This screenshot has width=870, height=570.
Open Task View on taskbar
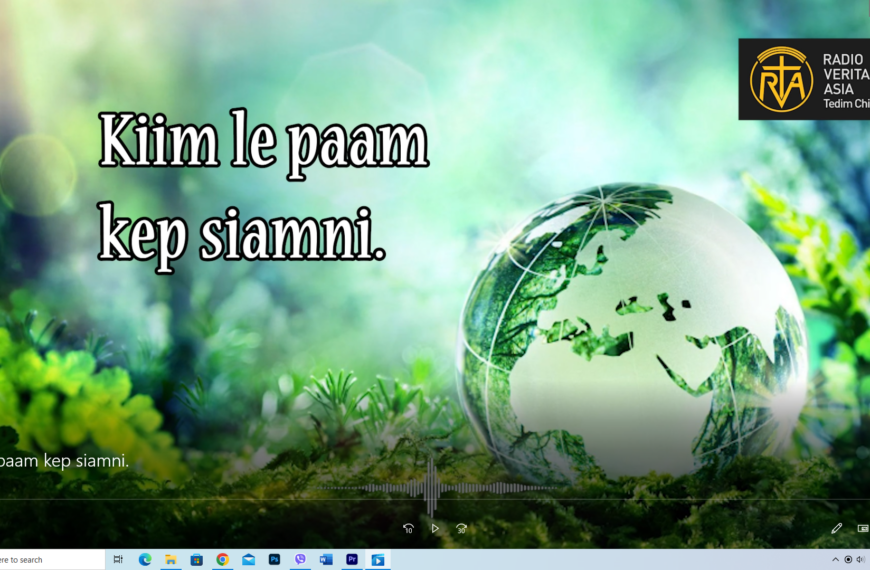click(118, 559)
